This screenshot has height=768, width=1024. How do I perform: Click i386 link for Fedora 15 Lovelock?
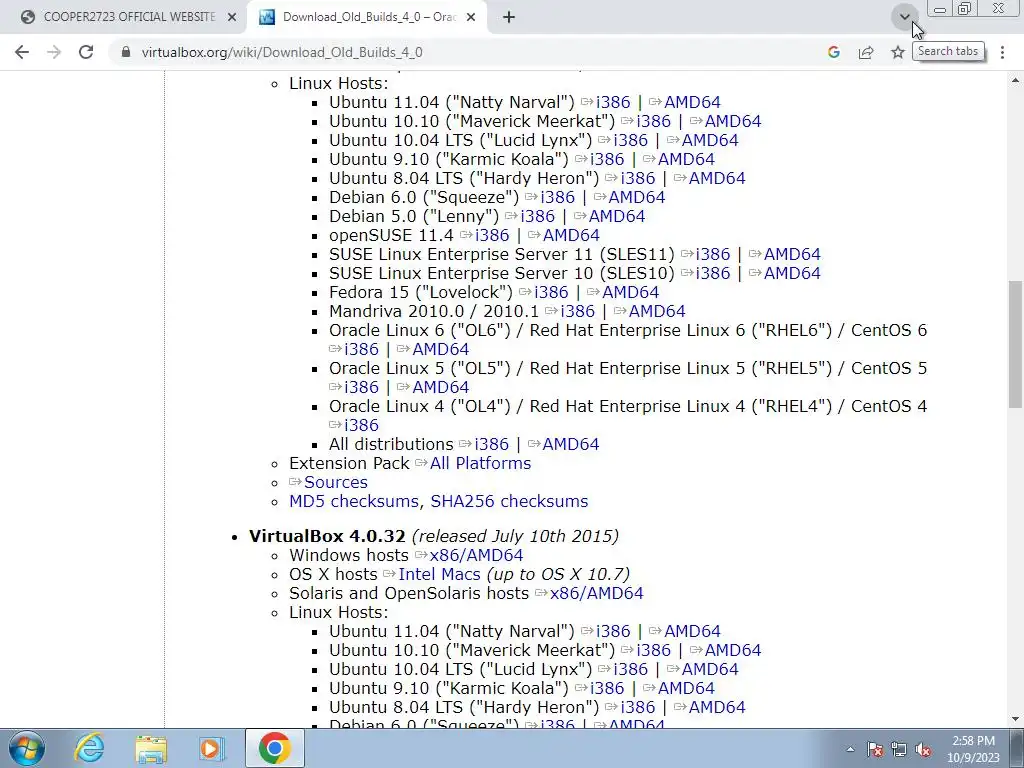pos(551,293)
